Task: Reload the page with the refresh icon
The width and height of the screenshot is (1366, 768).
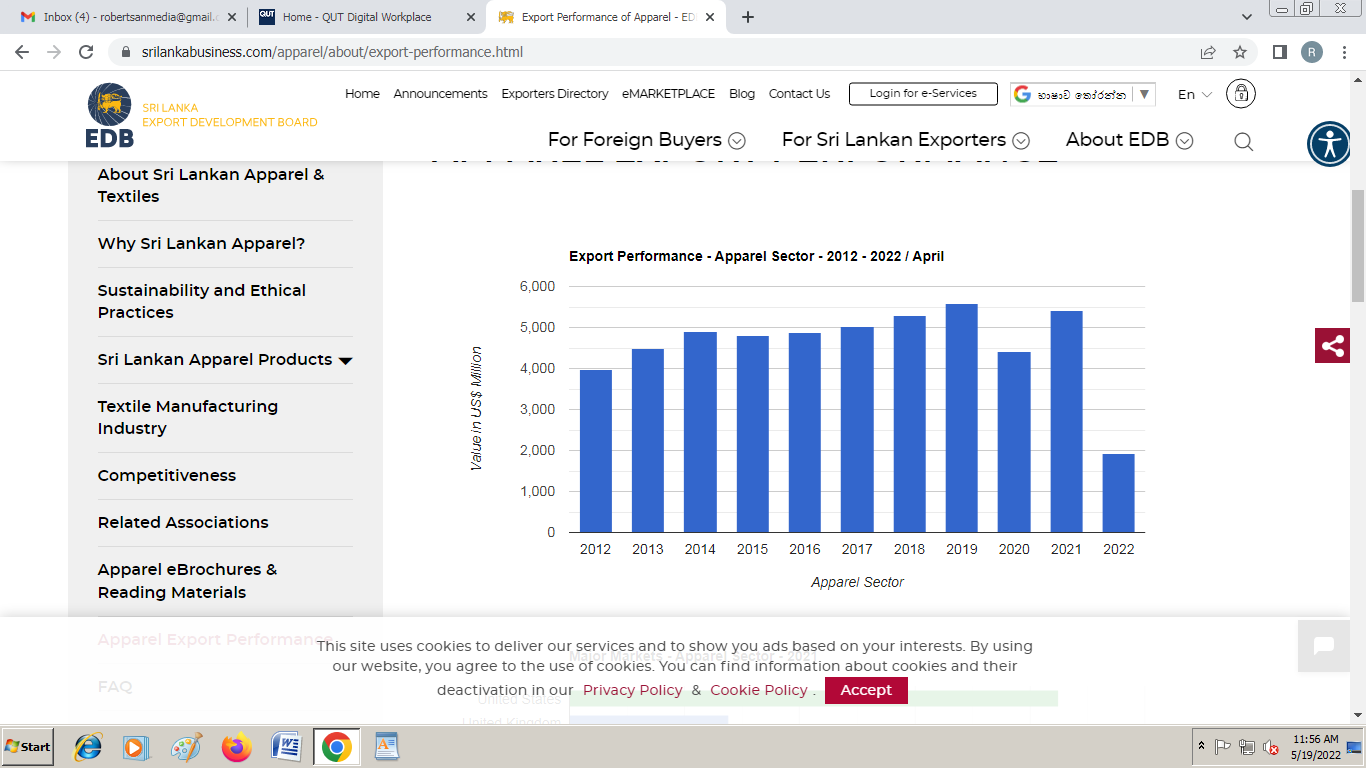Action: (x=86, y=52)
